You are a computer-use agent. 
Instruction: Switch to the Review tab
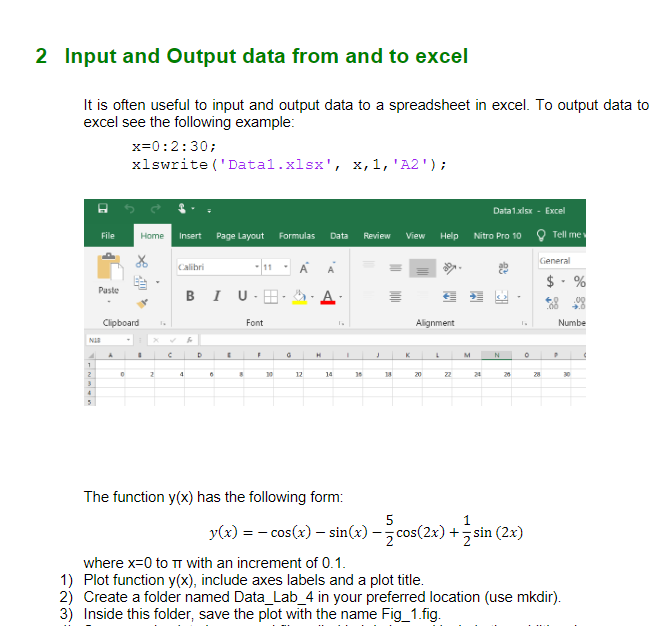coord(377,236)
